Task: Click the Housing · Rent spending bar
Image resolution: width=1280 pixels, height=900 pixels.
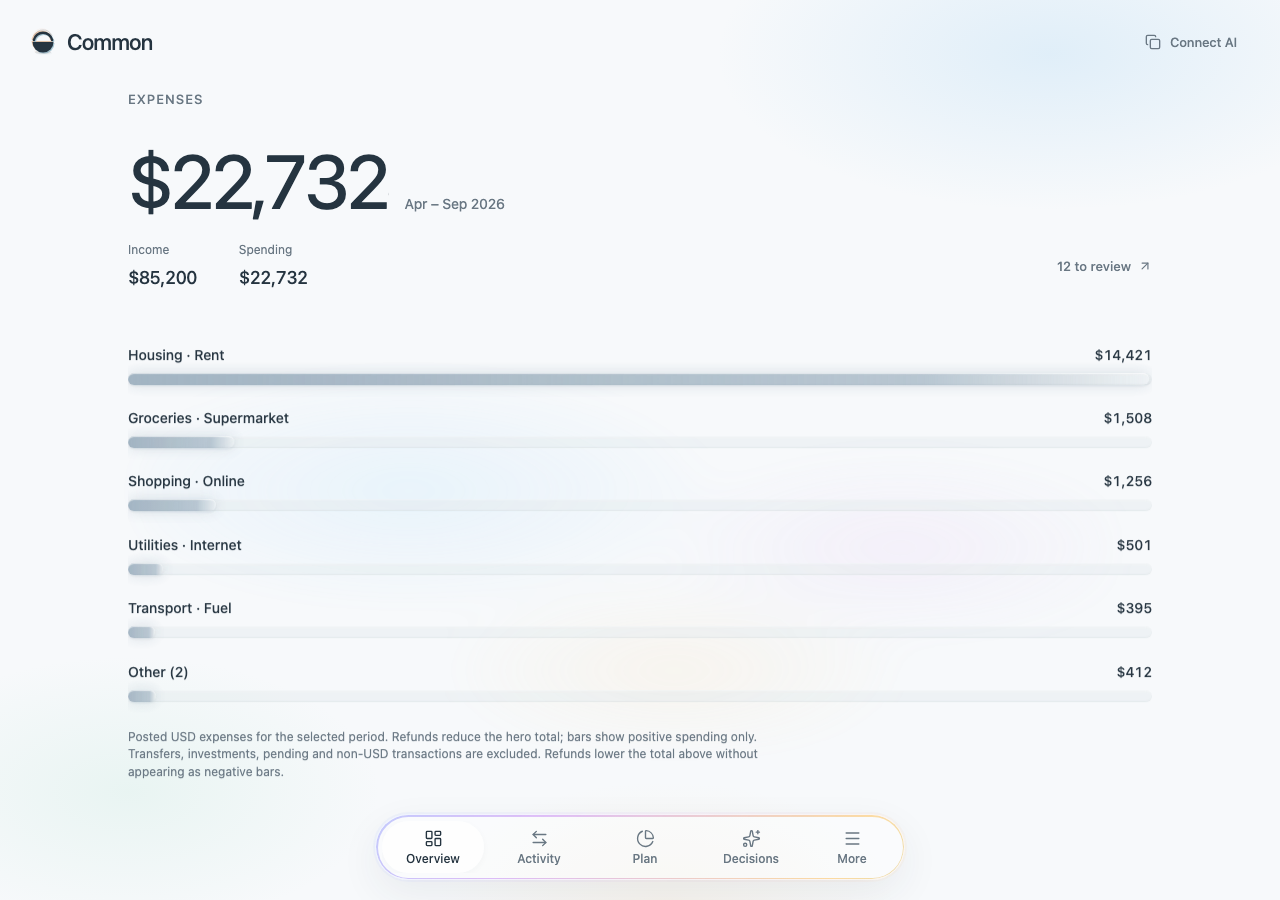Action: click(x=640, y=379)
